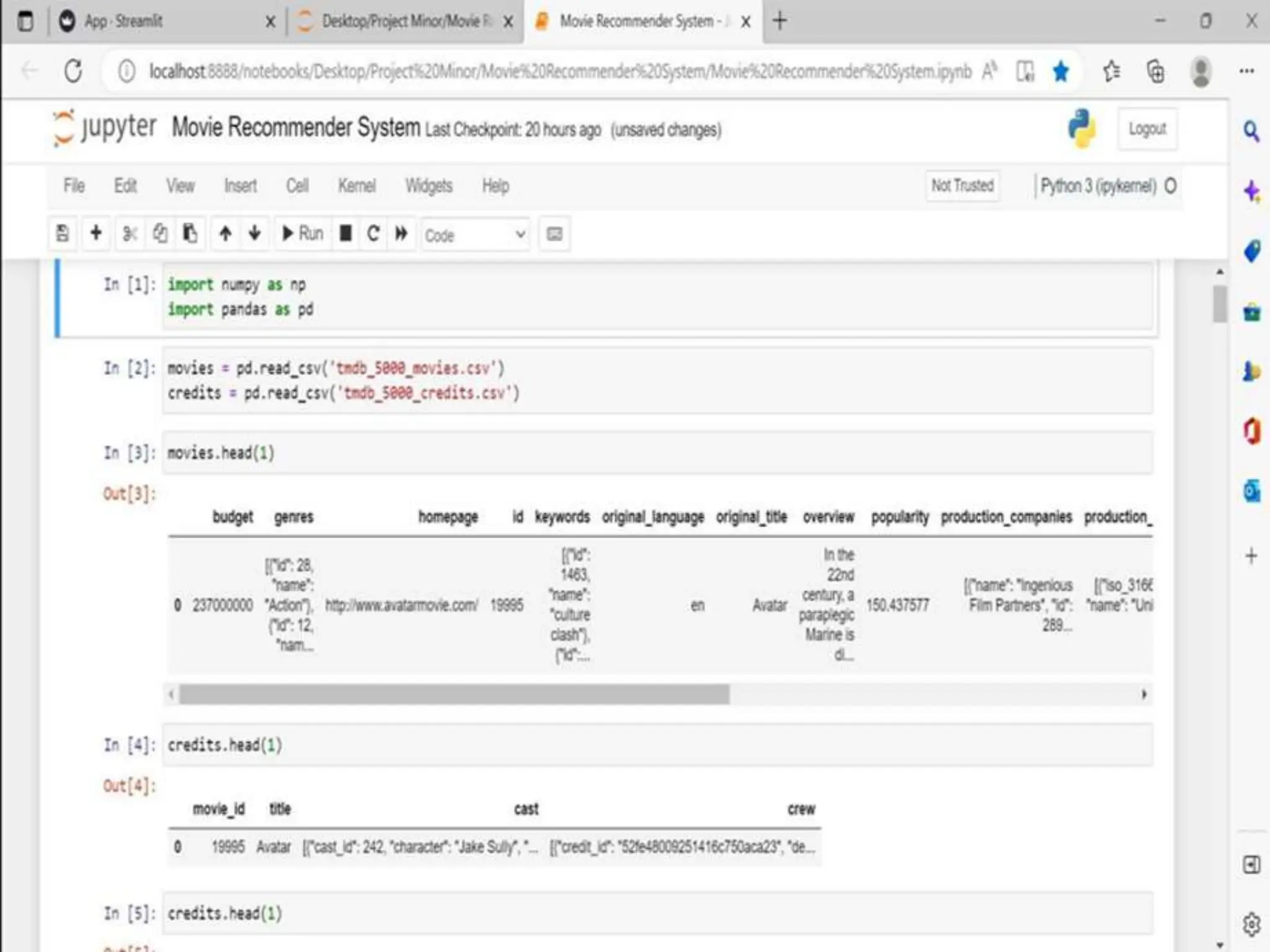Restart kernel and run all fast-forward icon
This screenshot has height=952, width=1270.
pyautogui.click(x=401, y=234)
